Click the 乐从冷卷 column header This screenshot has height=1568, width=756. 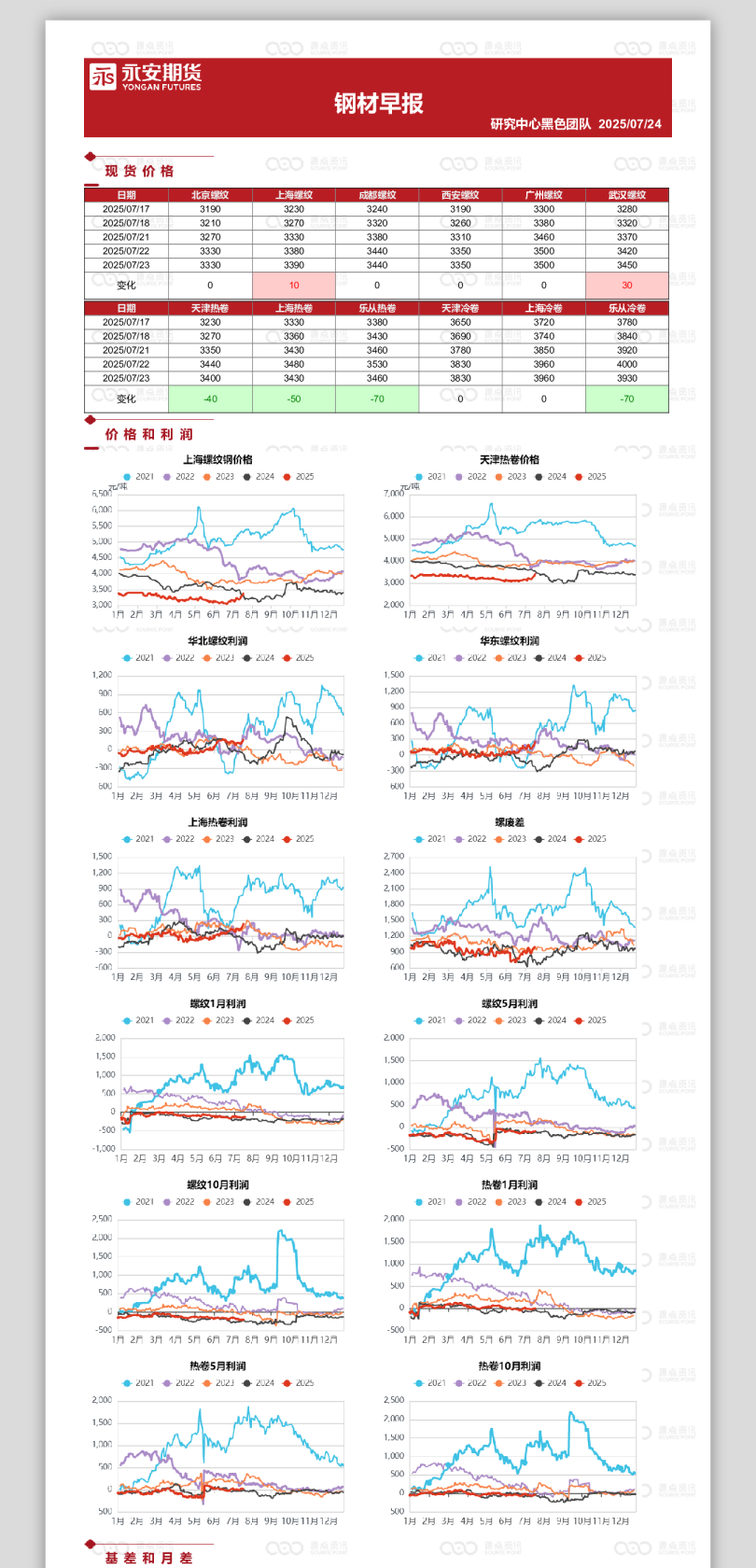(627, 308)
